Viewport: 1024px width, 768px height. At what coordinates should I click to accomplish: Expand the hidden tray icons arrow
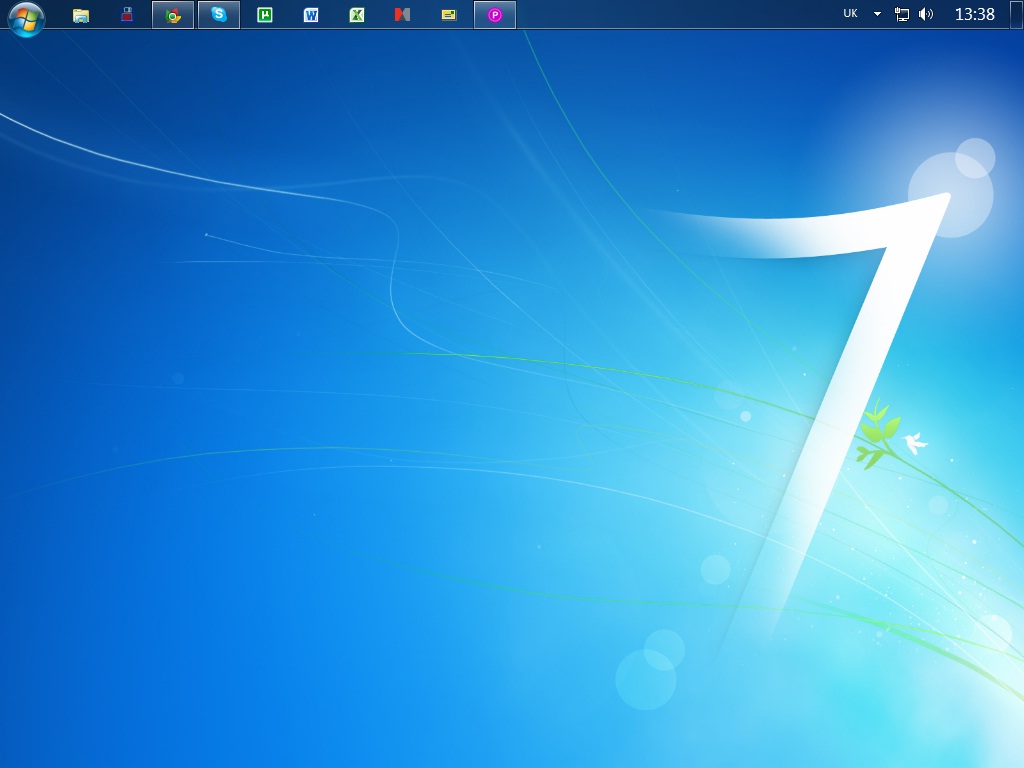877,14
